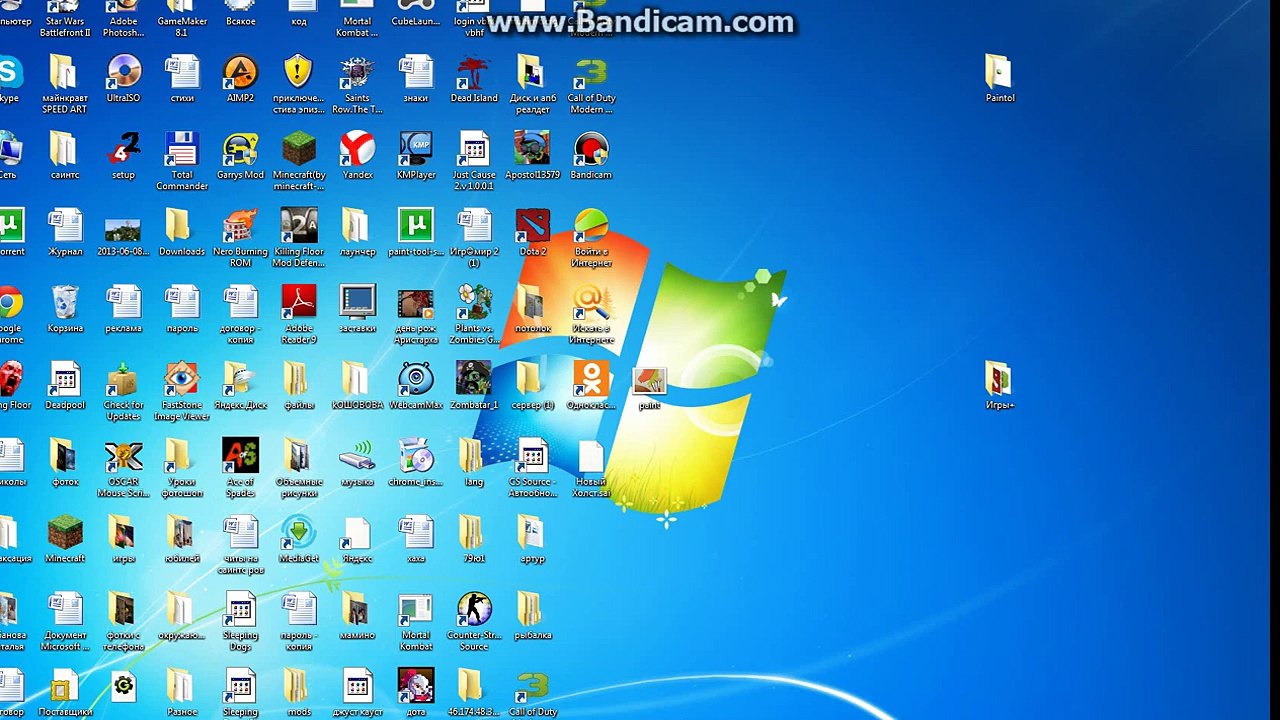The height and width of the screenshot is (720, 1280).
Task: Click the Уроки фотошоп folder
Action: pyautogui.click(x=182, y=468)
